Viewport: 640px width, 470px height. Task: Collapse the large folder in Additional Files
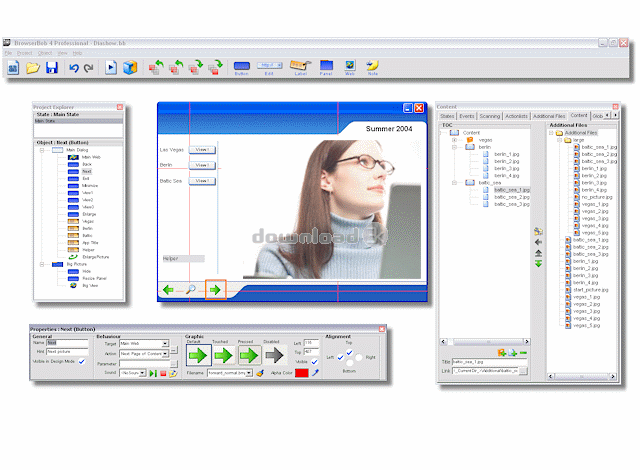point(560,140)
